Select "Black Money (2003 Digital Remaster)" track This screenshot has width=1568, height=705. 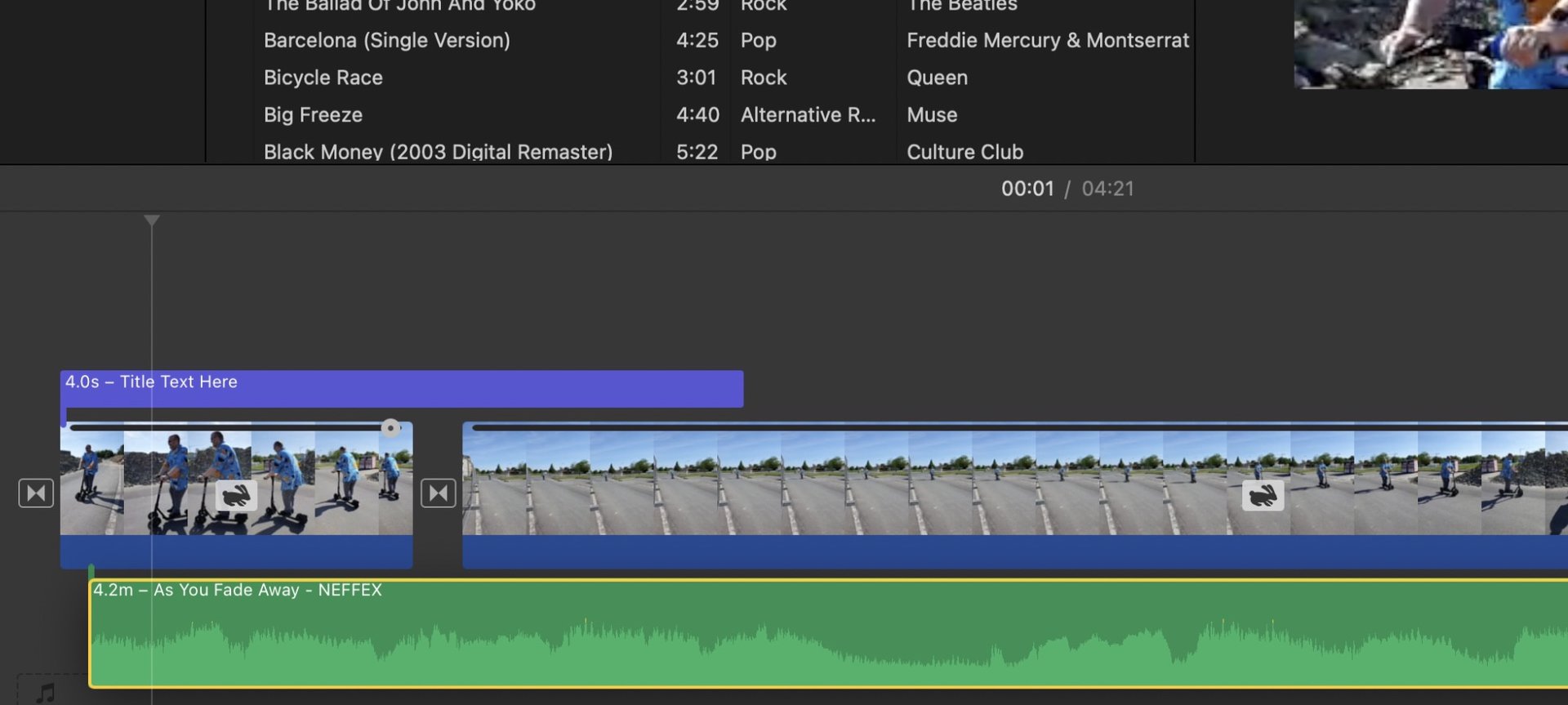coord(438,152)
